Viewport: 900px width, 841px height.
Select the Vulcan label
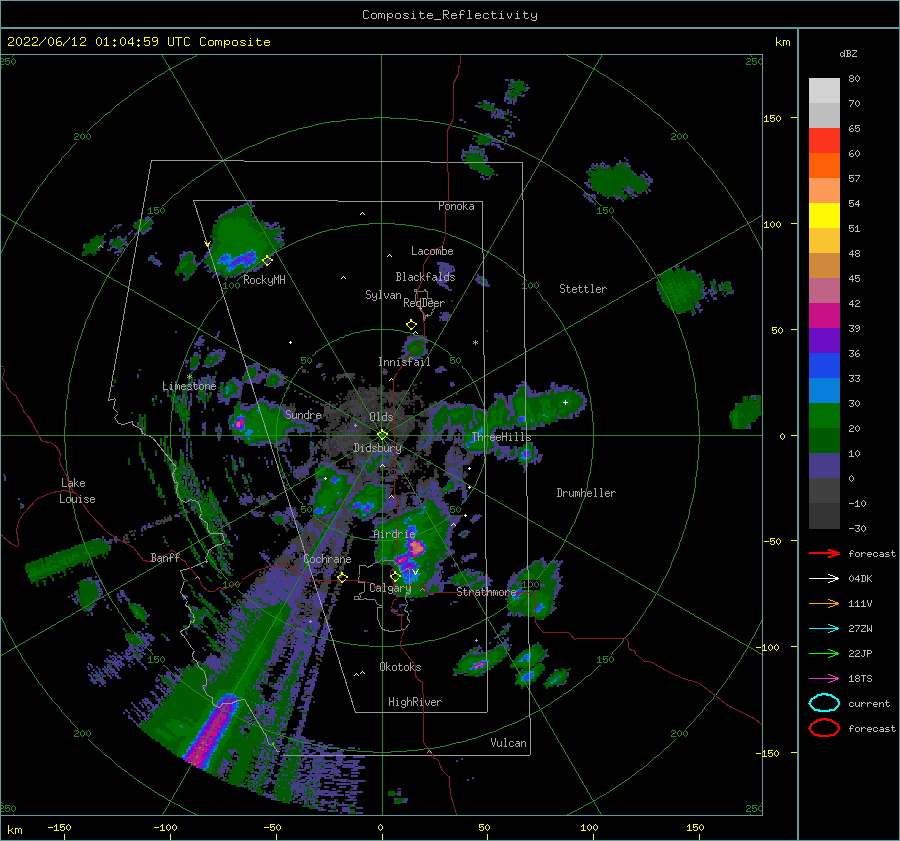pyautogui.click(x=509, y=743)
